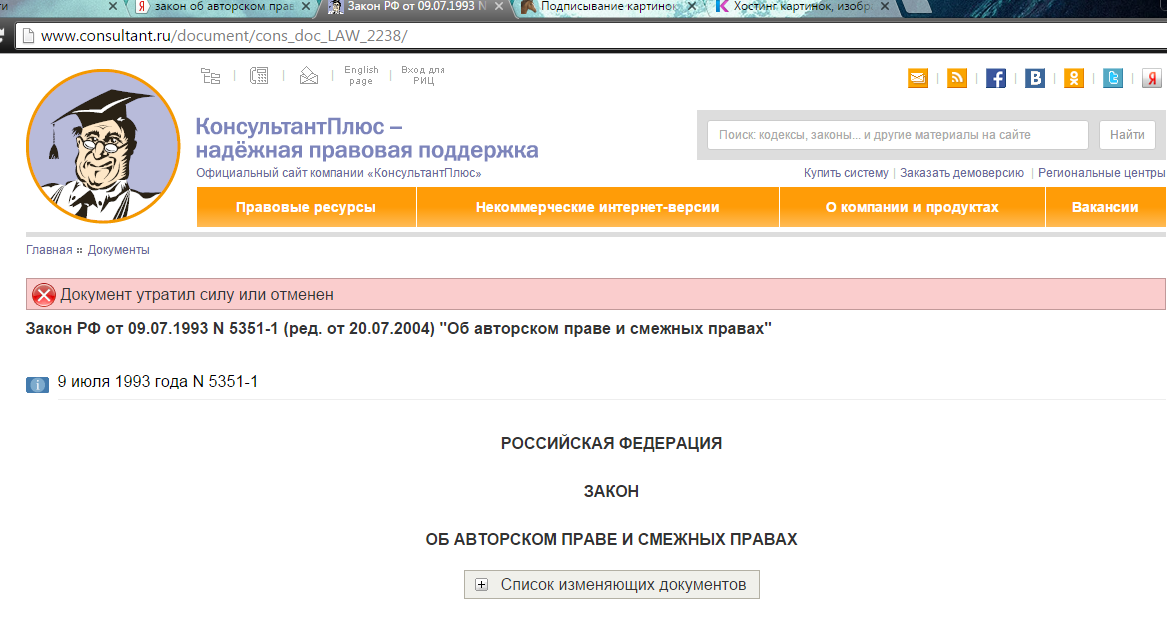The image size is (1167, 629).
Task: Open the "Купить систему" link
Action: (846, 173)
